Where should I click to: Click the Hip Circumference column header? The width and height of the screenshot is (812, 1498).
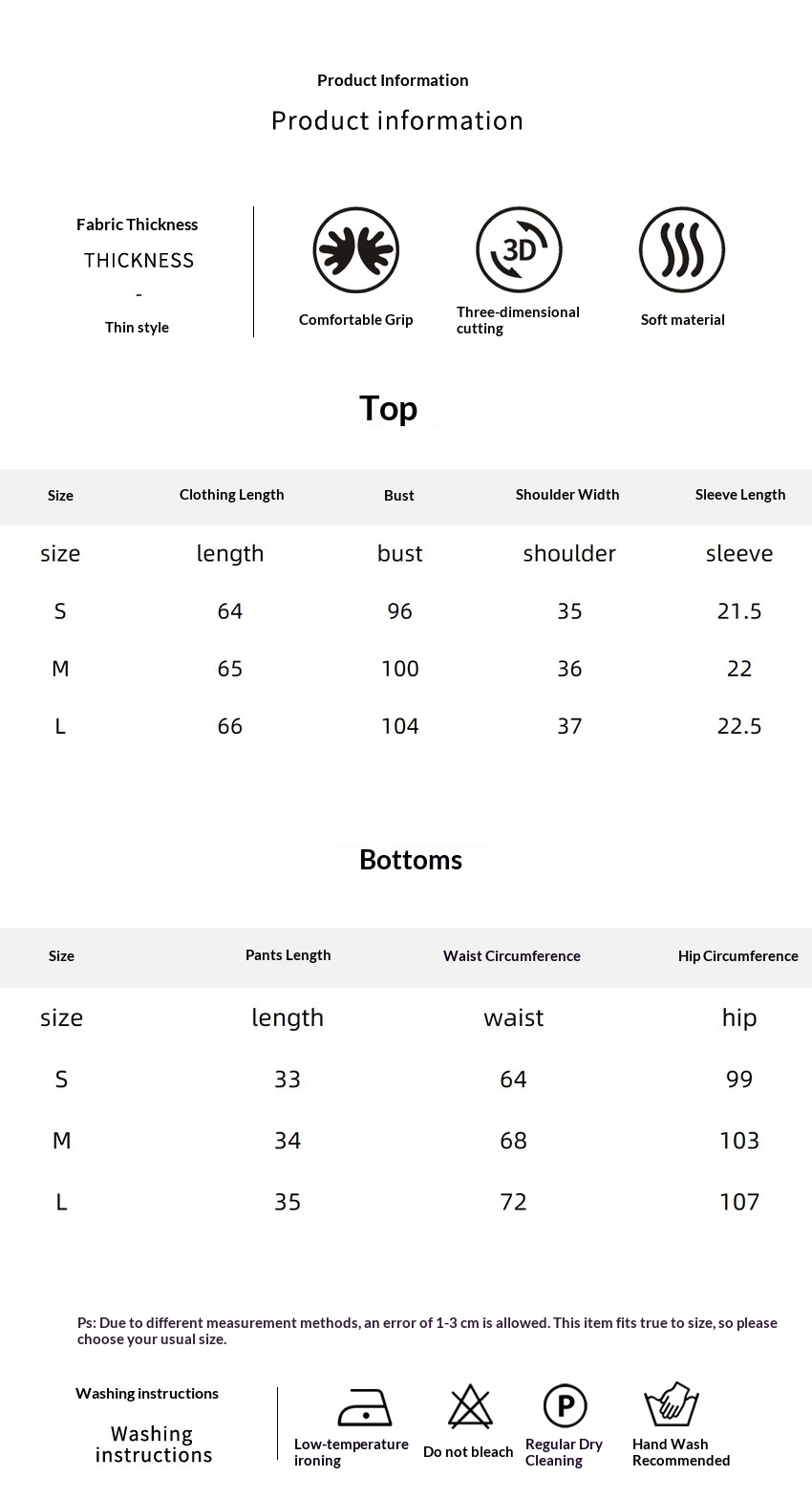pyautogui.click(x=738, y=956)
